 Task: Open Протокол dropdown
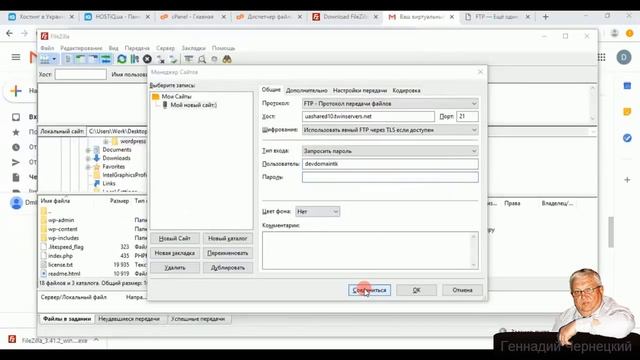tap(390, 104)
